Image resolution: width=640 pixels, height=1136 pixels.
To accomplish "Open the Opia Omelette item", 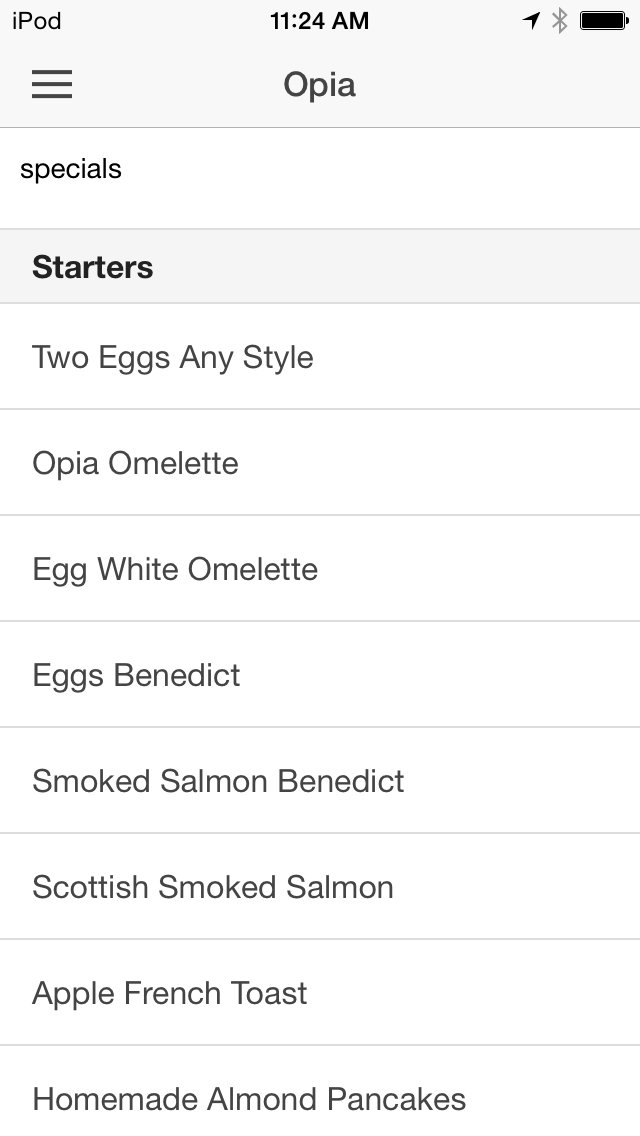I will click(320, 463).
